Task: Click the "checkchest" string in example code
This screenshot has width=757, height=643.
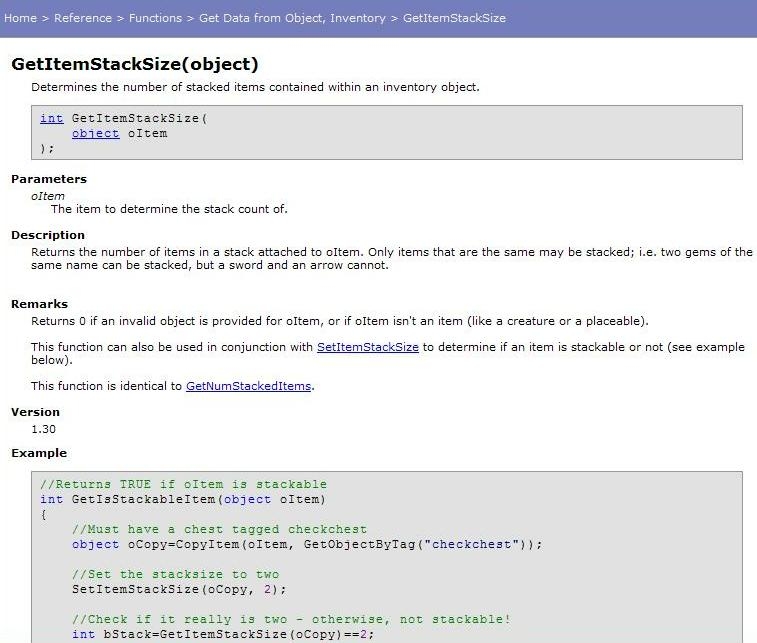Action: pos(477,544)
